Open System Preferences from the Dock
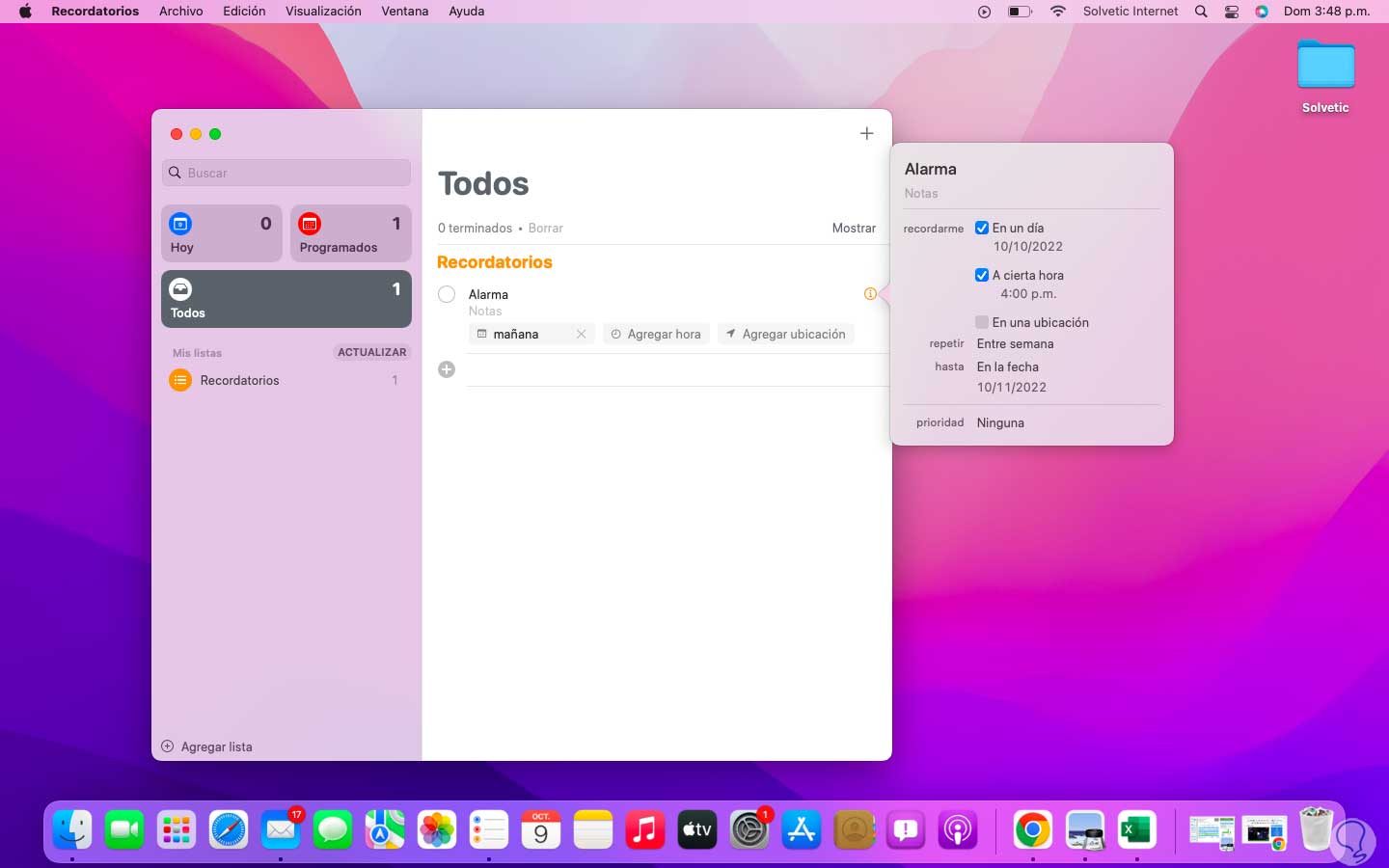 coord(749,829)
